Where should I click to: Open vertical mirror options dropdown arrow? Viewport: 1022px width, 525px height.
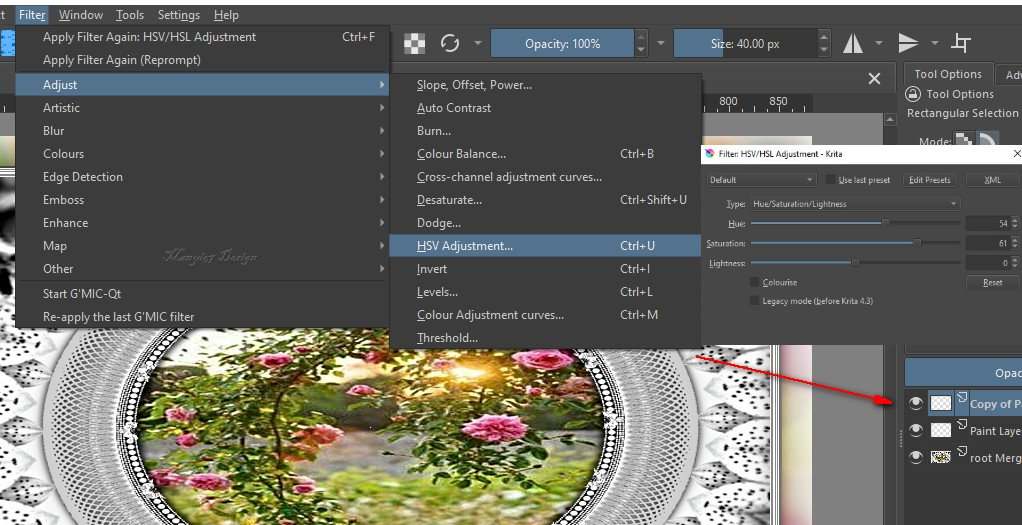pyautogui.click(x=935, y=44)
